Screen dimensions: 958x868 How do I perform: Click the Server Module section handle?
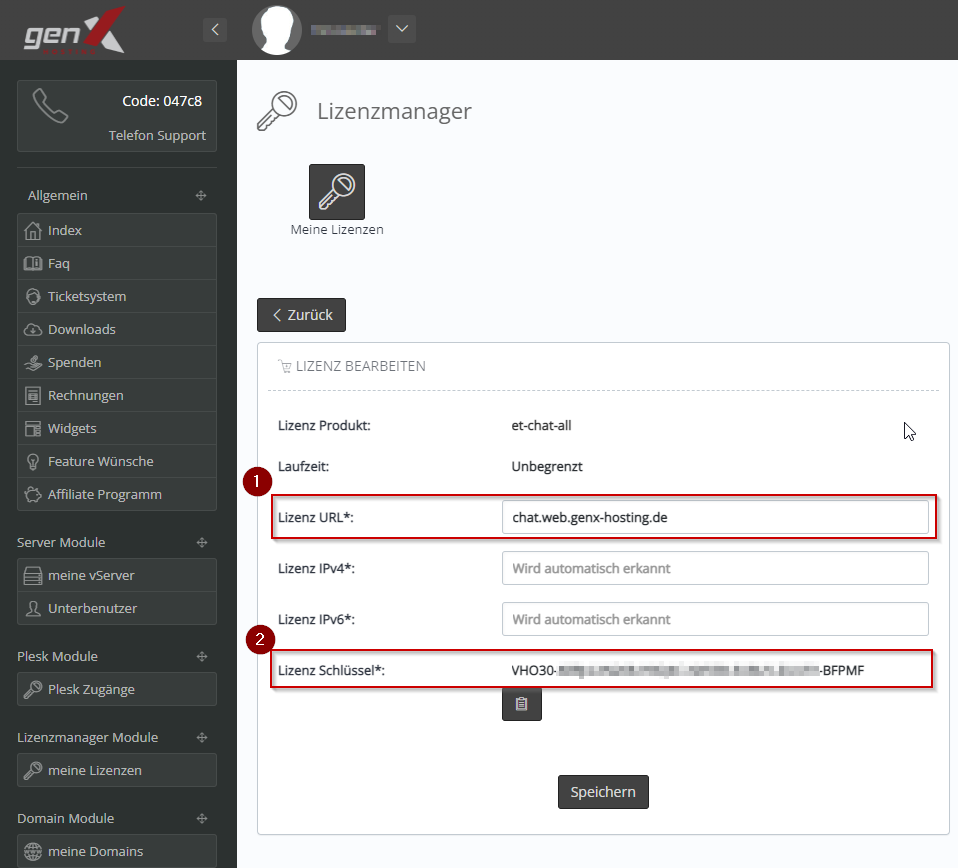(201, 542)
